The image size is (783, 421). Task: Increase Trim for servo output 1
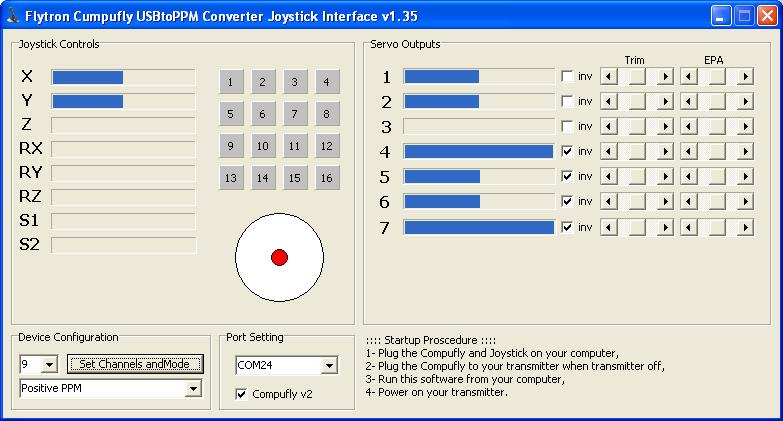665,76
